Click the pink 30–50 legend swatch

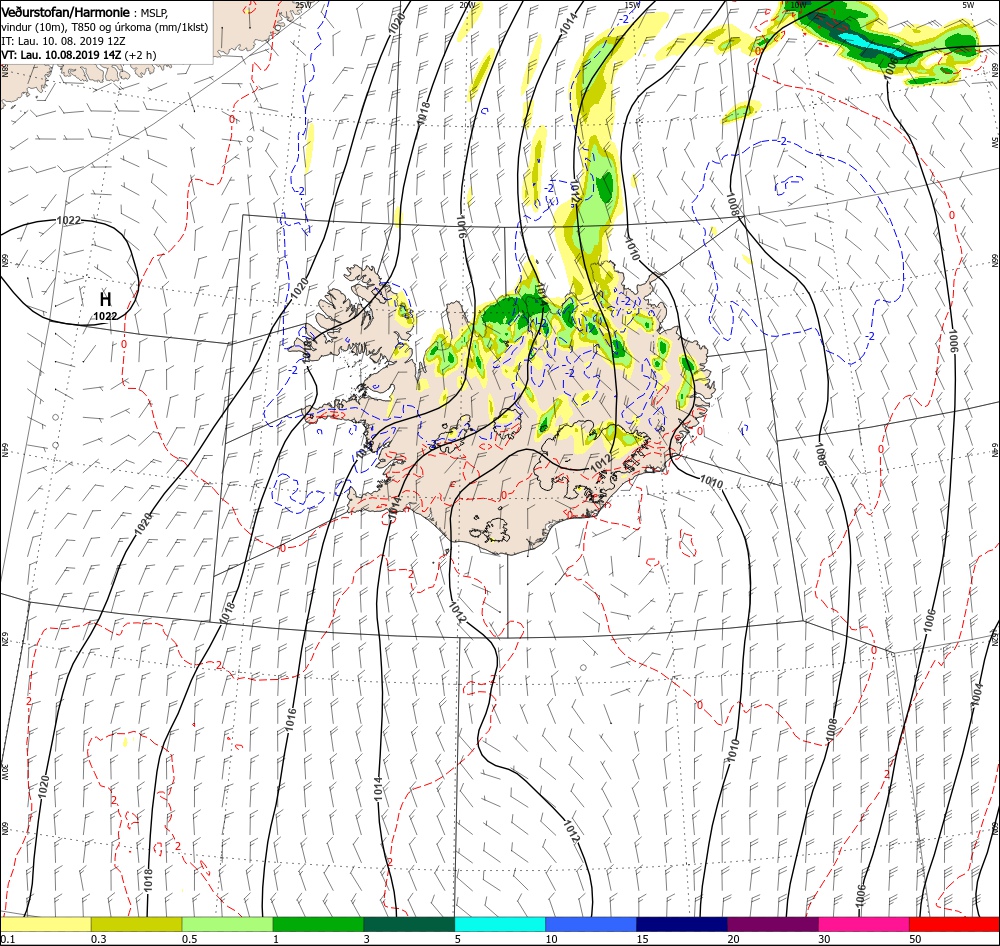(864, 924)
